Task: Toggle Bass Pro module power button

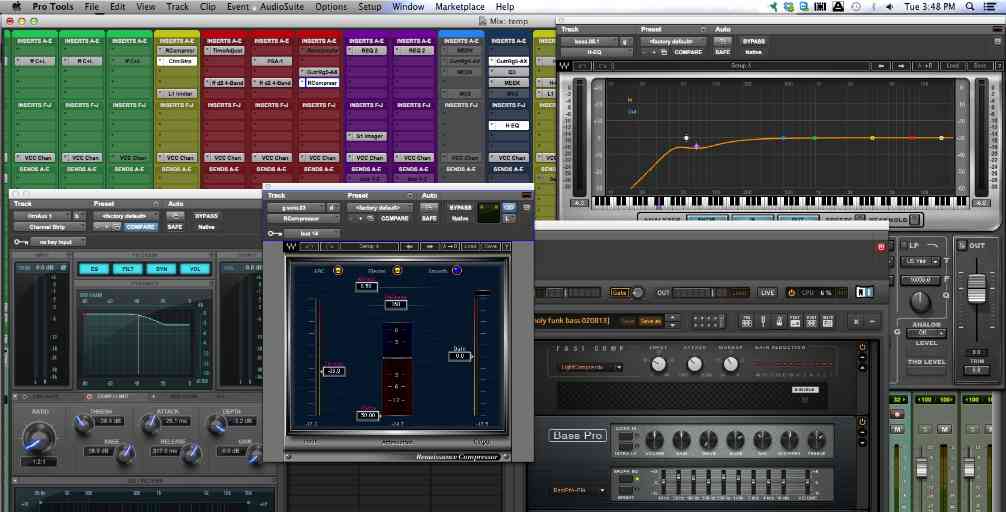Action: 862,422
